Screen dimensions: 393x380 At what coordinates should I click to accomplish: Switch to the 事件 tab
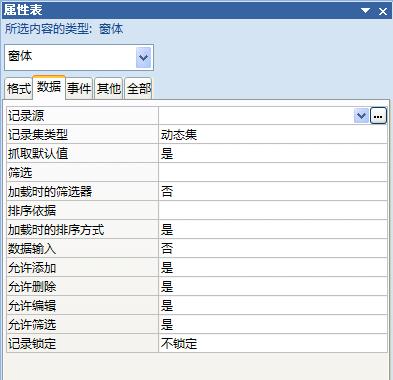point(79,89)
